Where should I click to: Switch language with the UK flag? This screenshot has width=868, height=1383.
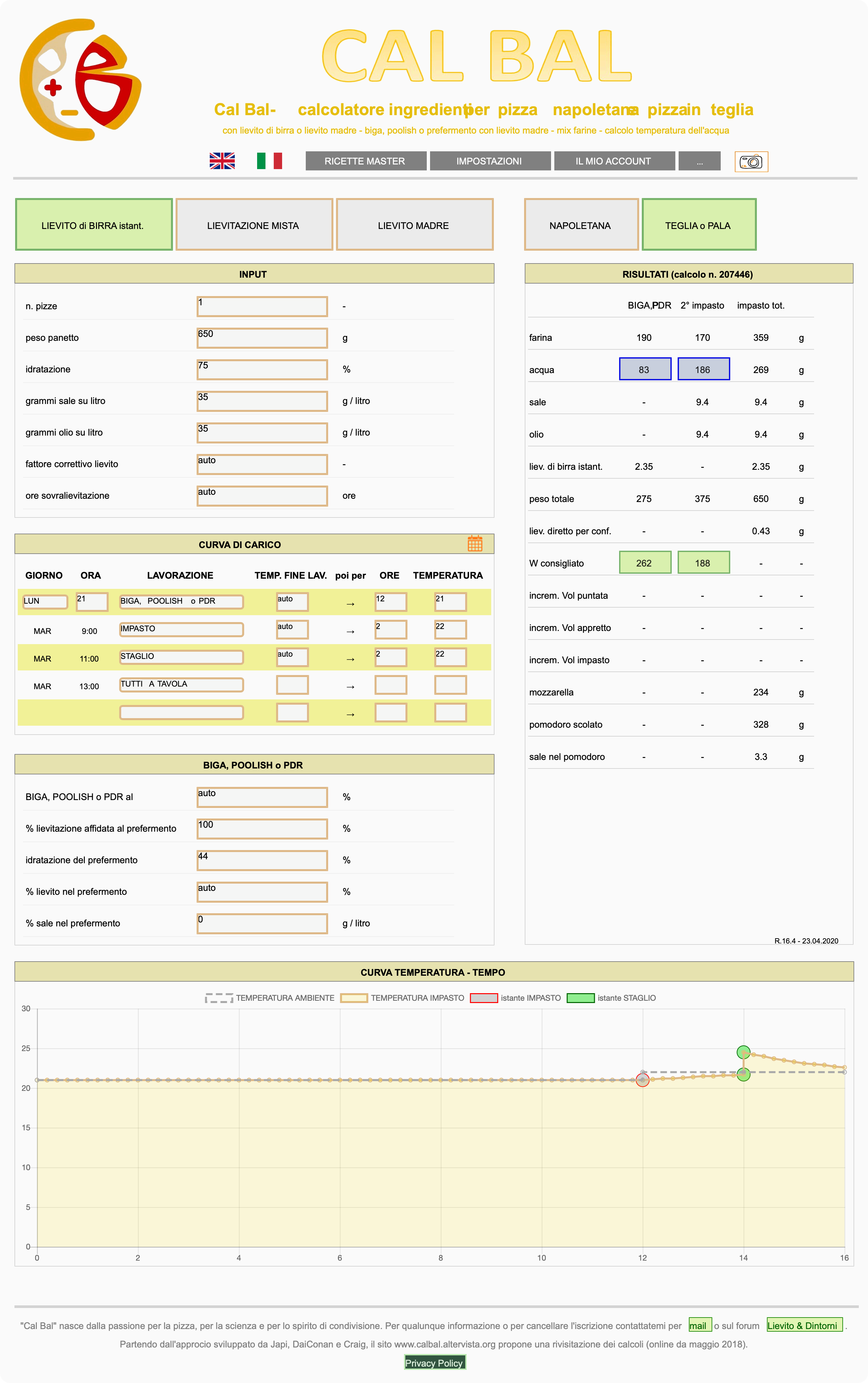(222, 161)
